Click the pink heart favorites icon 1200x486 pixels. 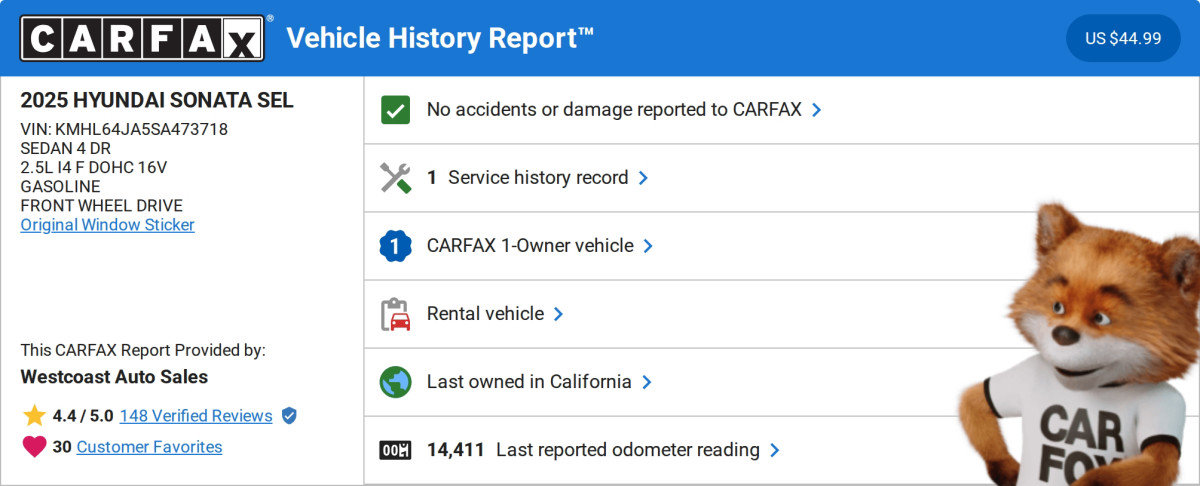point(35,447)
